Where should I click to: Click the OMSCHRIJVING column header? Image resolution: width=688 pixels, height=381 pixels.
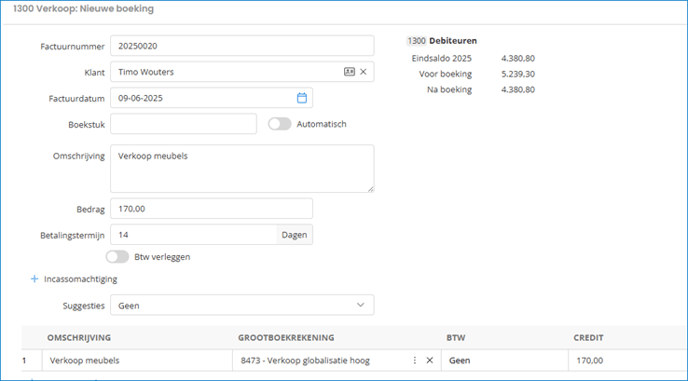[79, 338]
